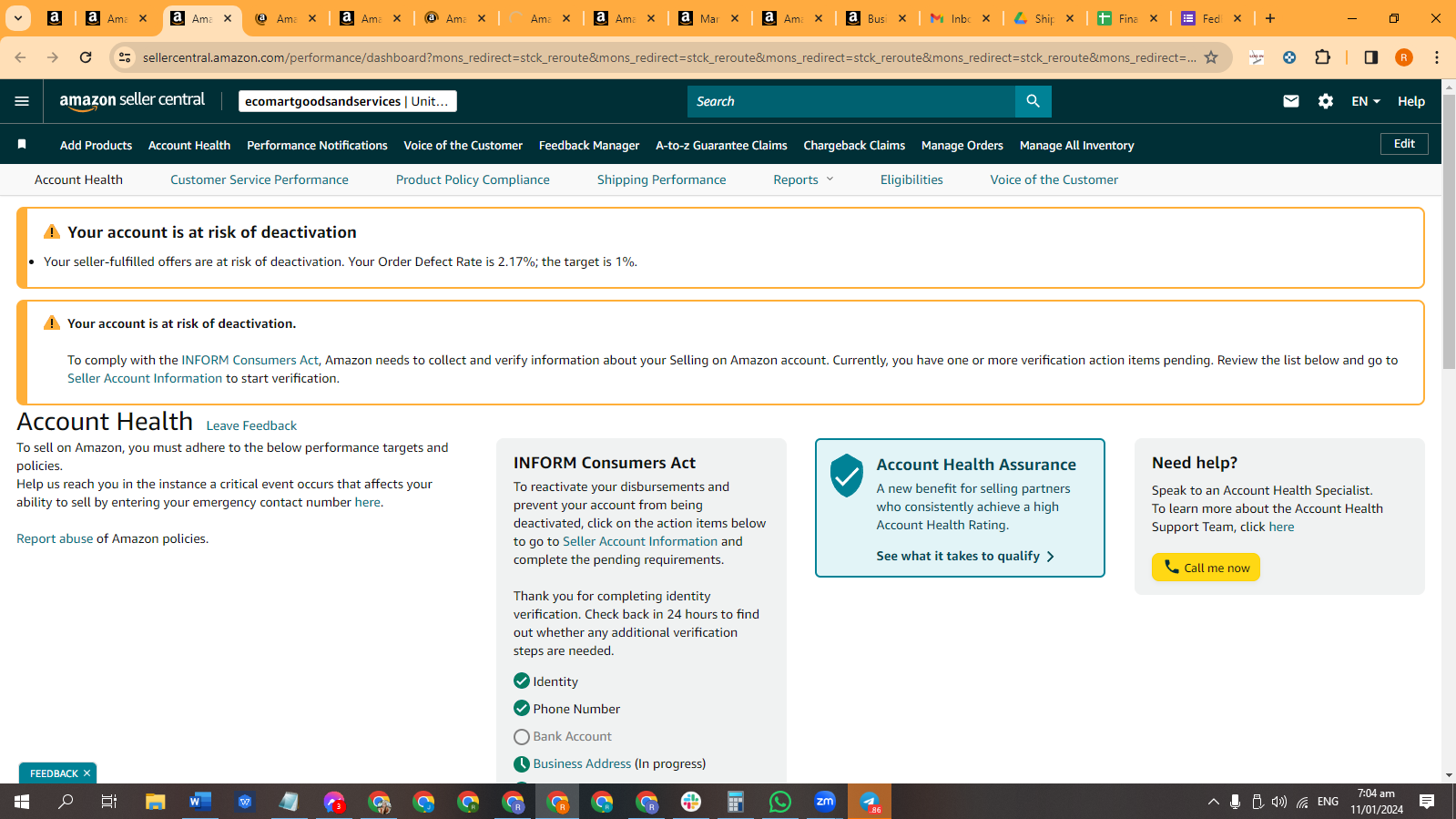The image size is (1456, 819).
Task: Open WhatsApp from the taskbar
Action: 780,802
